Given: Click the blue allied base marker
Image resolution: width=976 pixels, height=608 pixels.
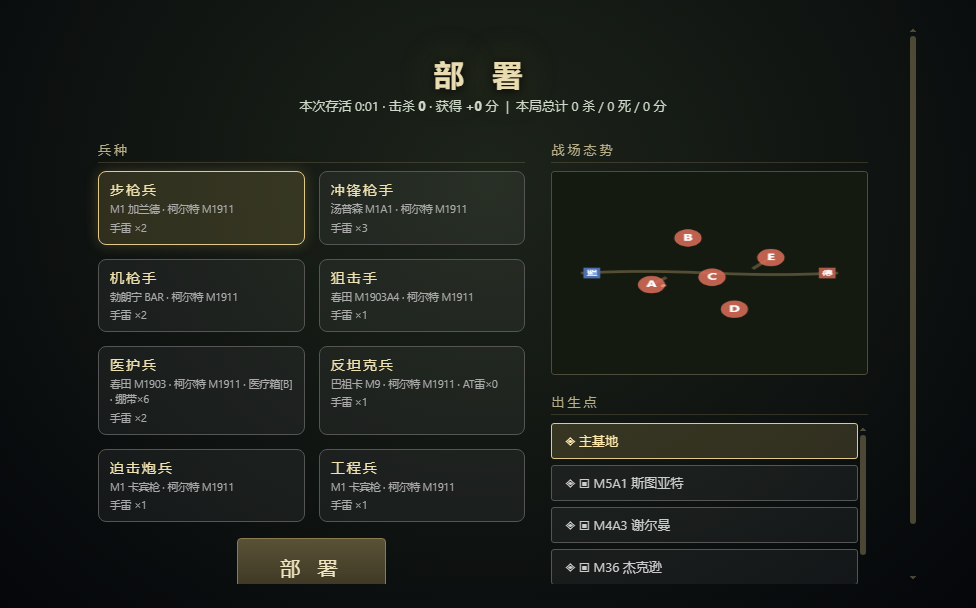Looking at the screenshot, I should click(x=591, y=273).
